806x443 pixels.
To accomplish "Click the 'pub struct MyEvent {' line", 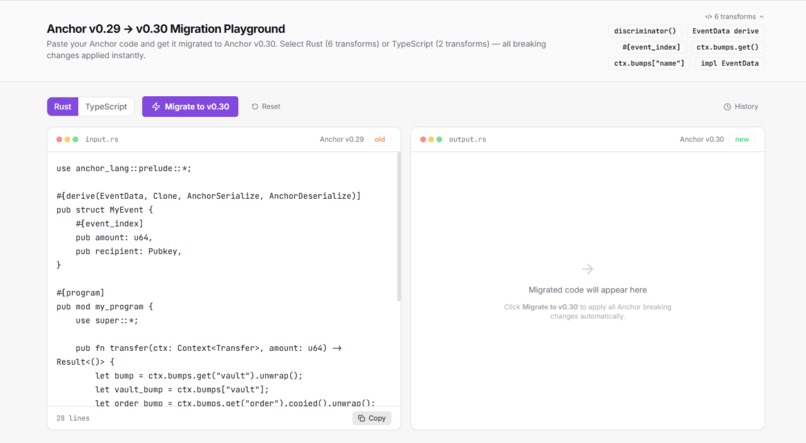I will point(105,210).
